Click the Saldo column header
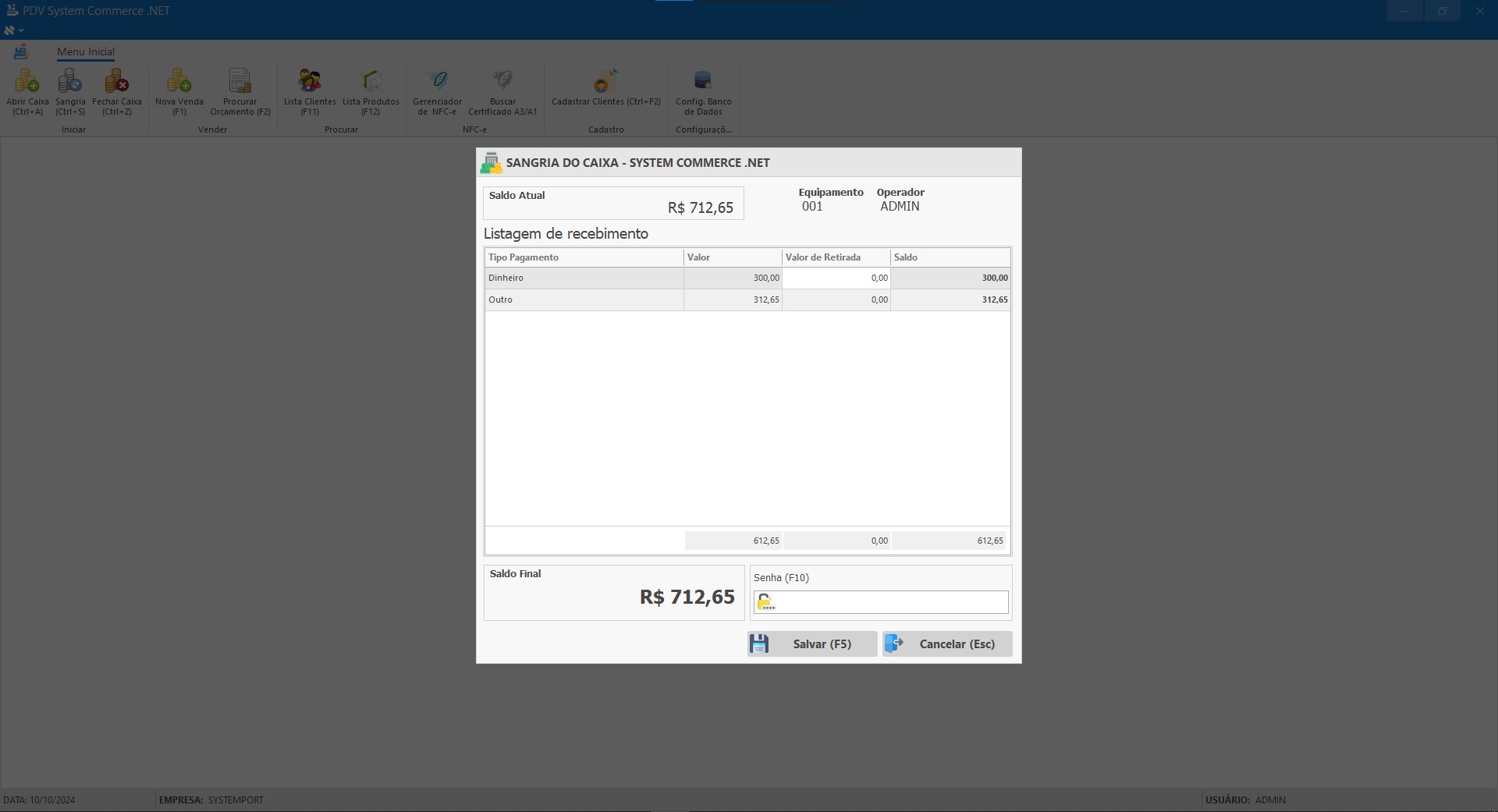Image resolution: width=1498 pixels, height=812 pixels. (950, 257)
